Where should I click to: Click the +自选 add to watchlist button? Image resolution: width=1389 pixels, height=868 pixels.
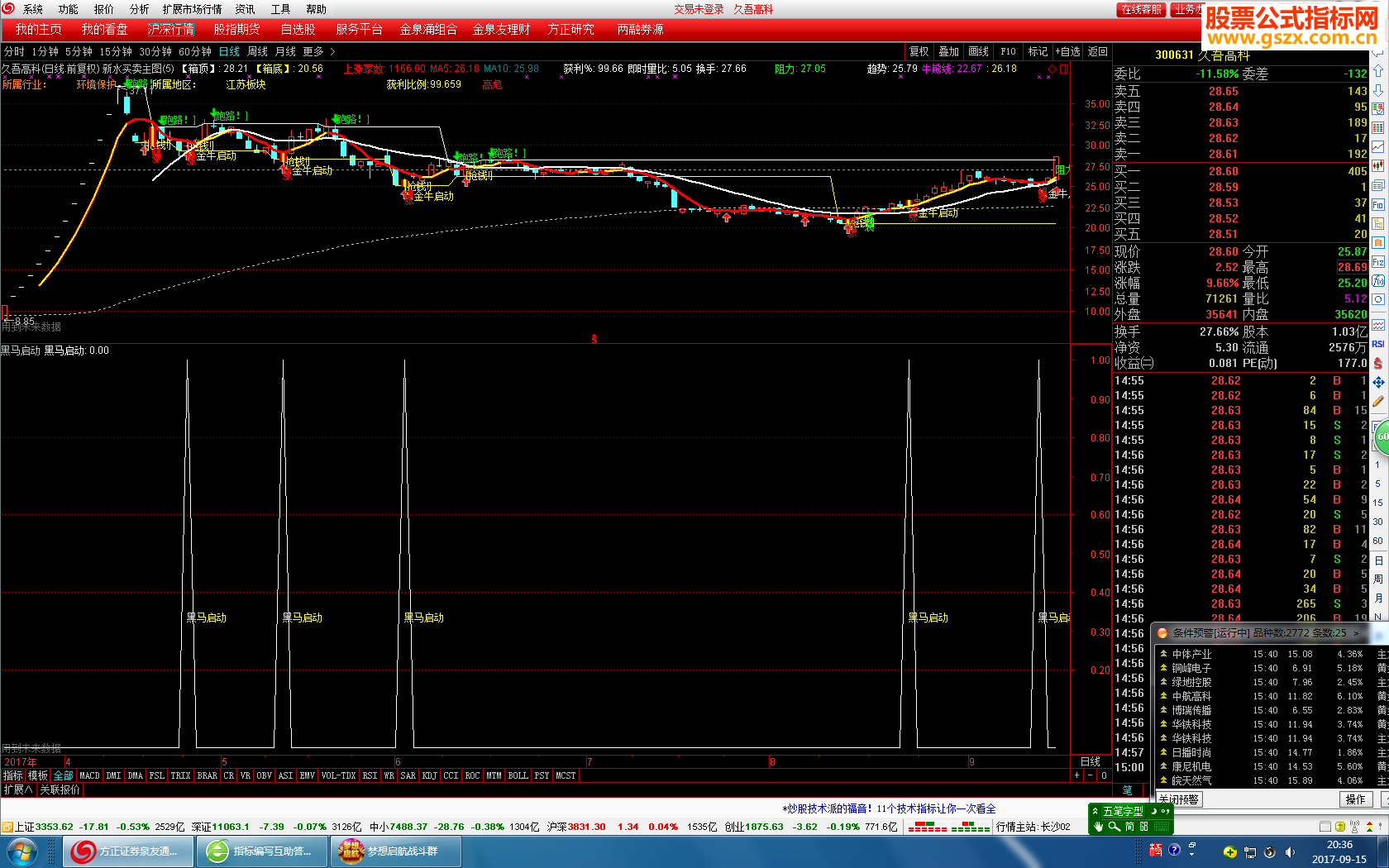pos(1067,51)
